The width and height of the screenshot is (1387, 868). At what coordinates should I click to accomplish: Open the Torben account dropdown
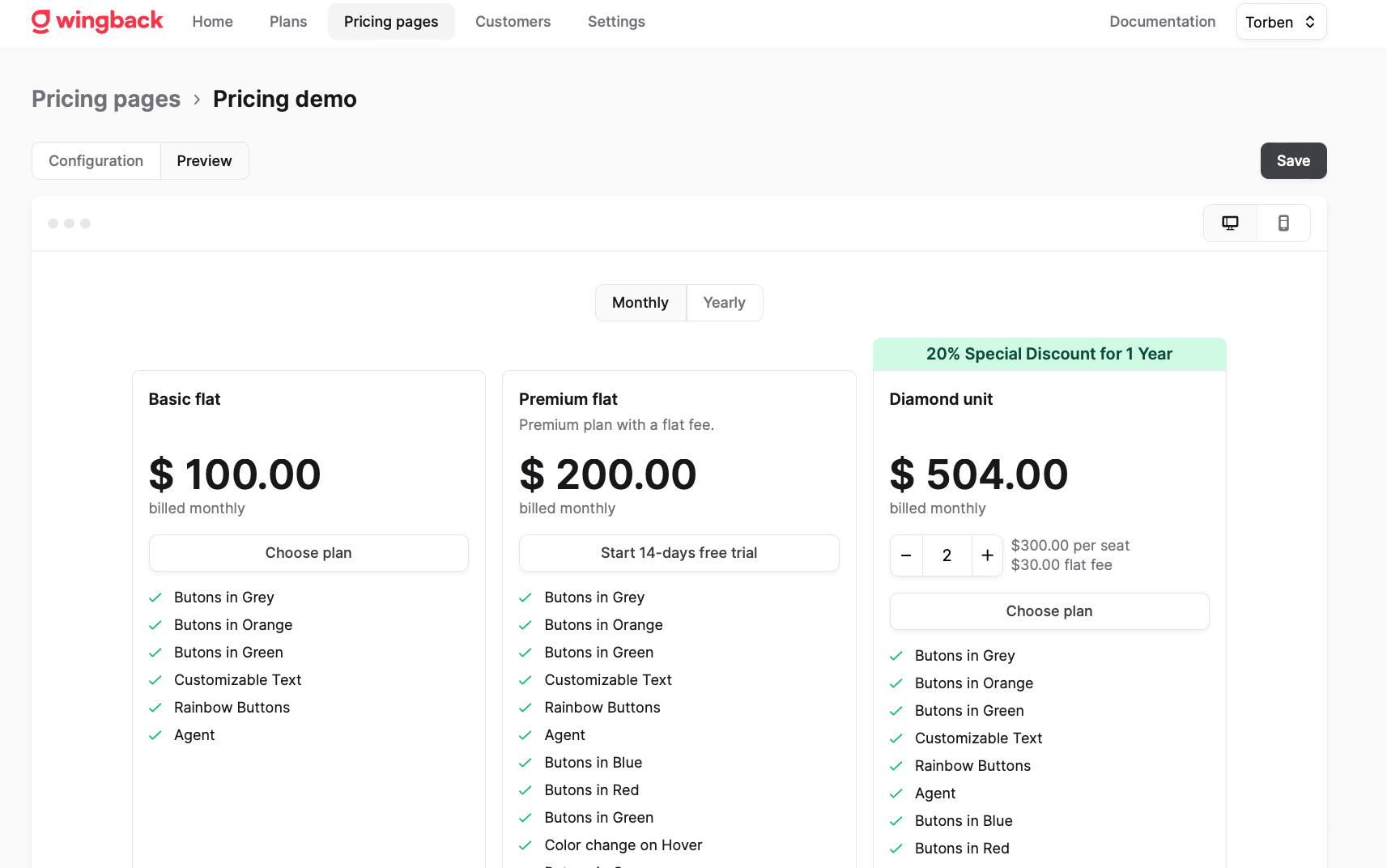[1281, 22]
